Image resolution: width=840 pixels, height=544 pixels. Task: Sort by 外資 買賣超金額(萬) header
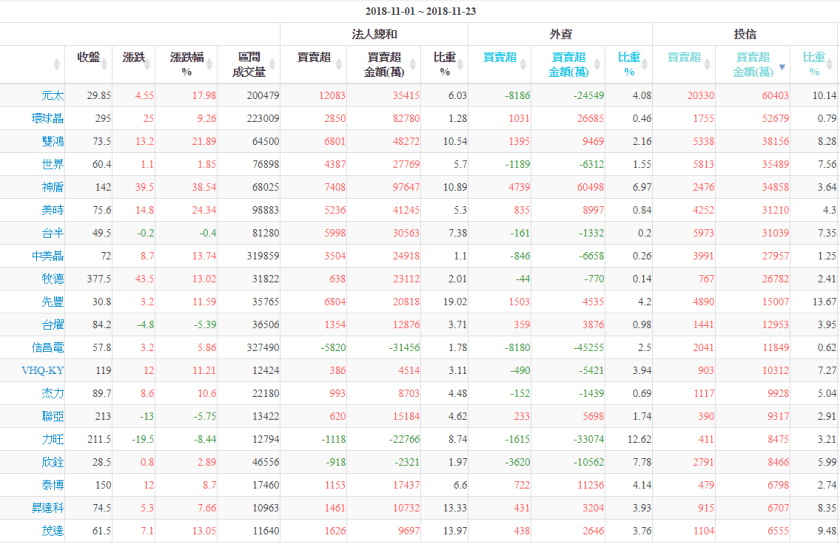coord(569,64)
